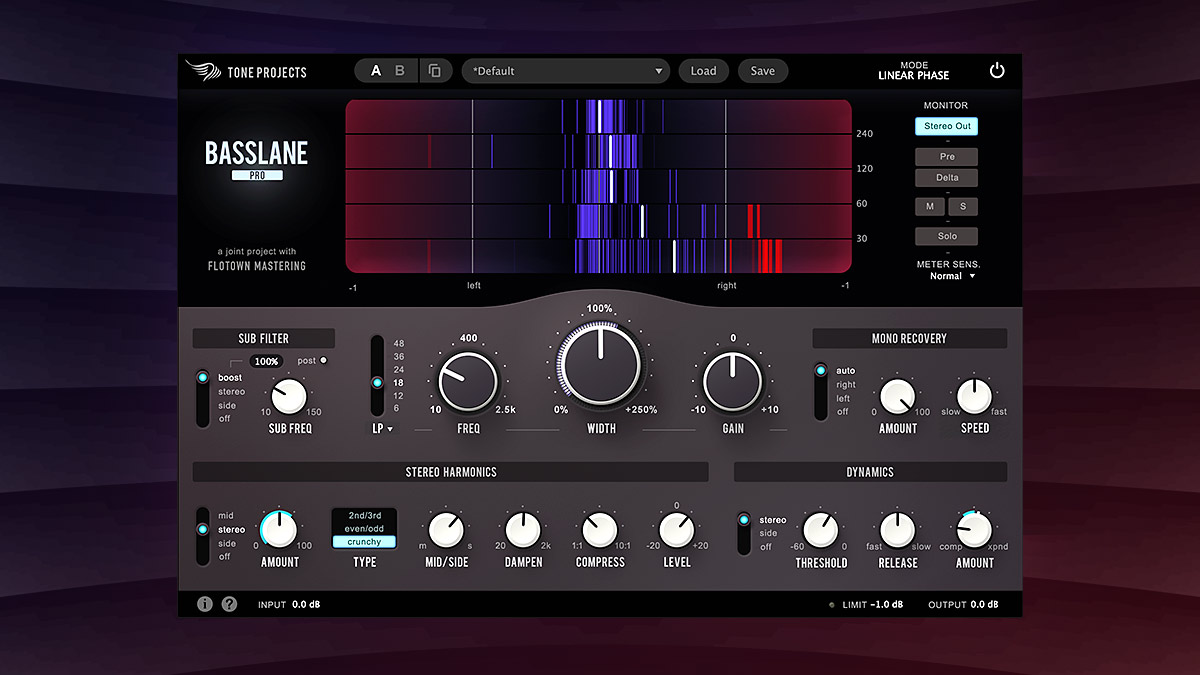Click the GAIN knob
The image size is (1200, 675).
[x=733, y=383]
